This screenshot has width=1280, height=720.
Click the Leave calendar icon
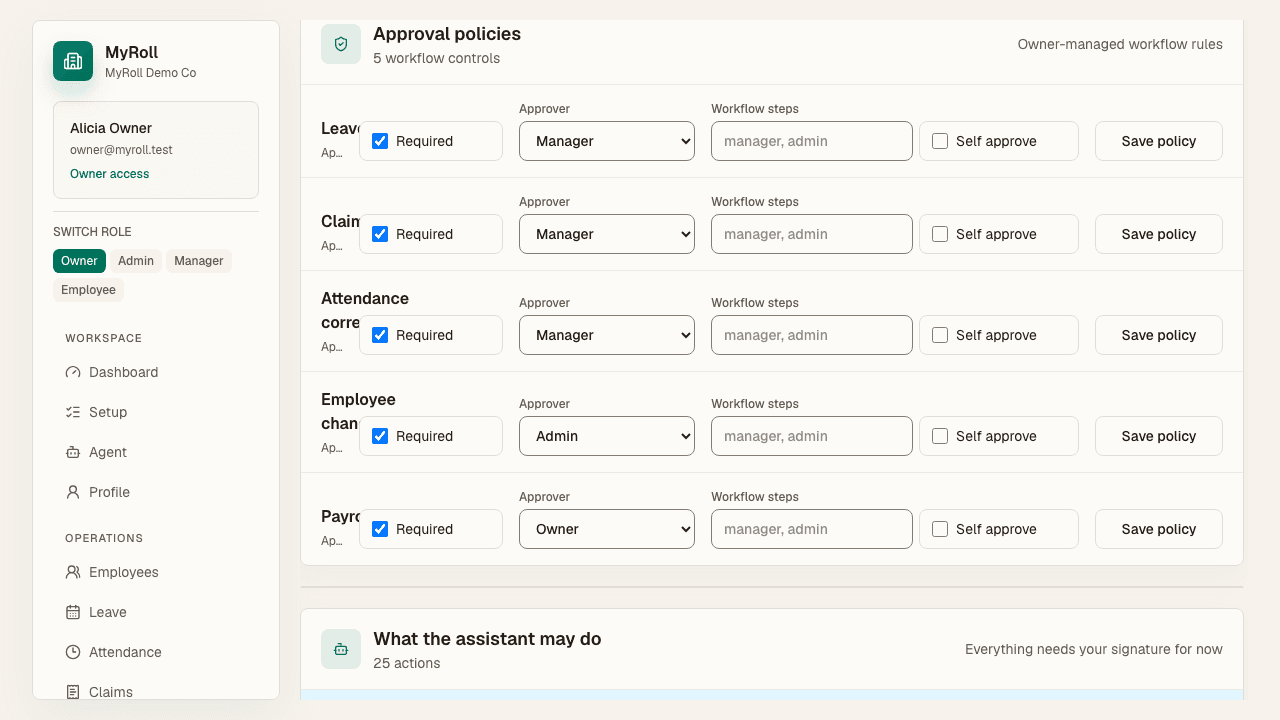[73, 612]
